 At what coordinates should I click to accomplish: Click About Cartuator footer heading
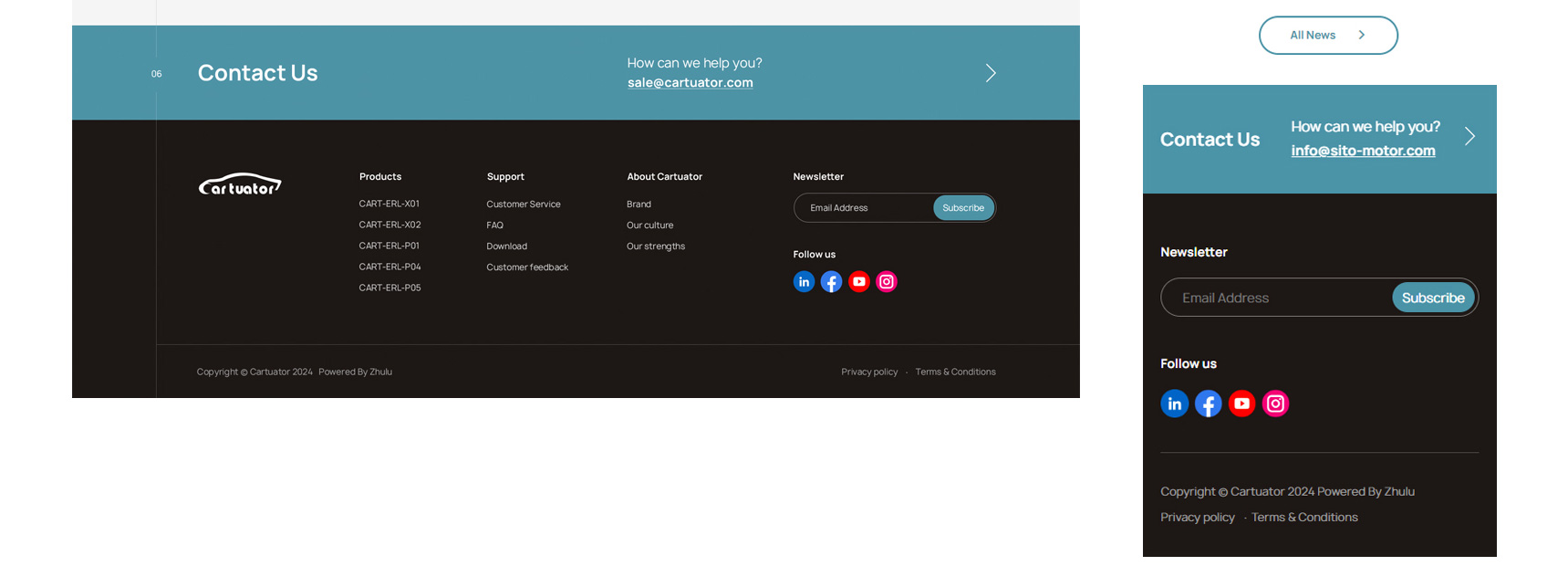[x=664, y=177]
